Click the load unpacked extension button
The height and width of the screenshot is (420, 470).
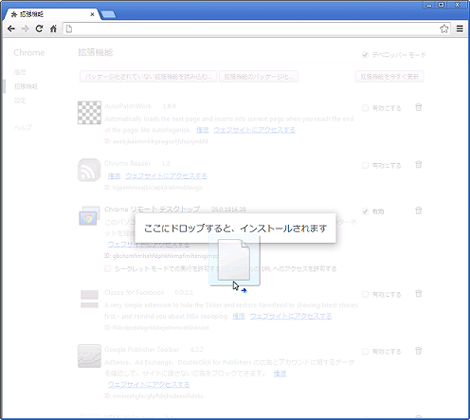(x=148, y=77)
